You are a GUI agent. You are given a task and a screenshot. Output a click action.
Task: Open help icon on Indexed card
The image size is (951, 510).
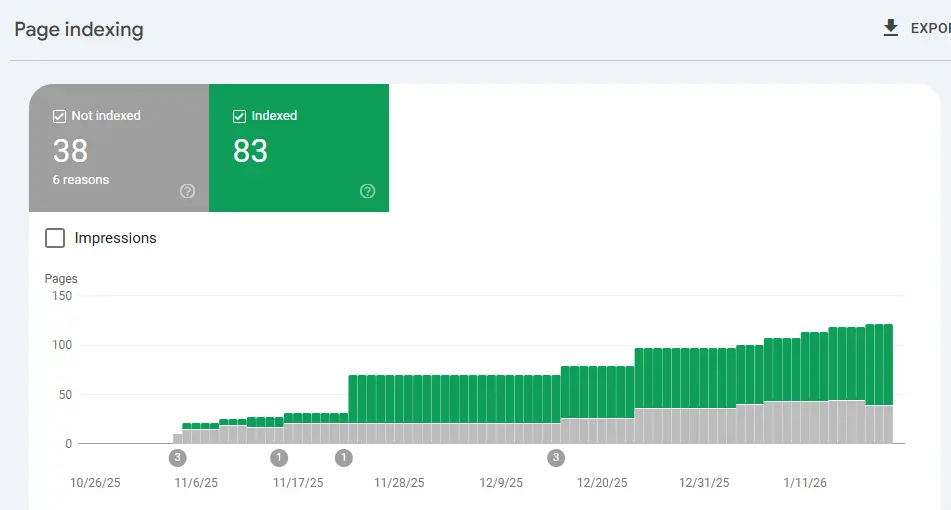[368, 191]
